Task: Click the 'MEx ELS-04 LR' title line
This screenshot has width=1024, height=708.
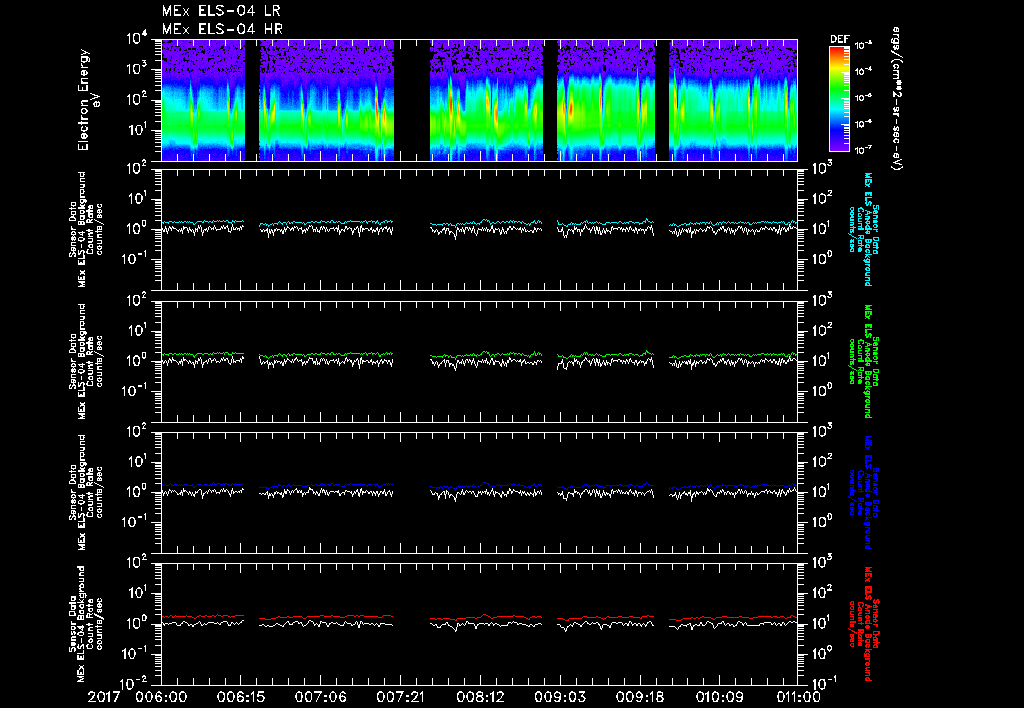Action: tap(221, 11)
